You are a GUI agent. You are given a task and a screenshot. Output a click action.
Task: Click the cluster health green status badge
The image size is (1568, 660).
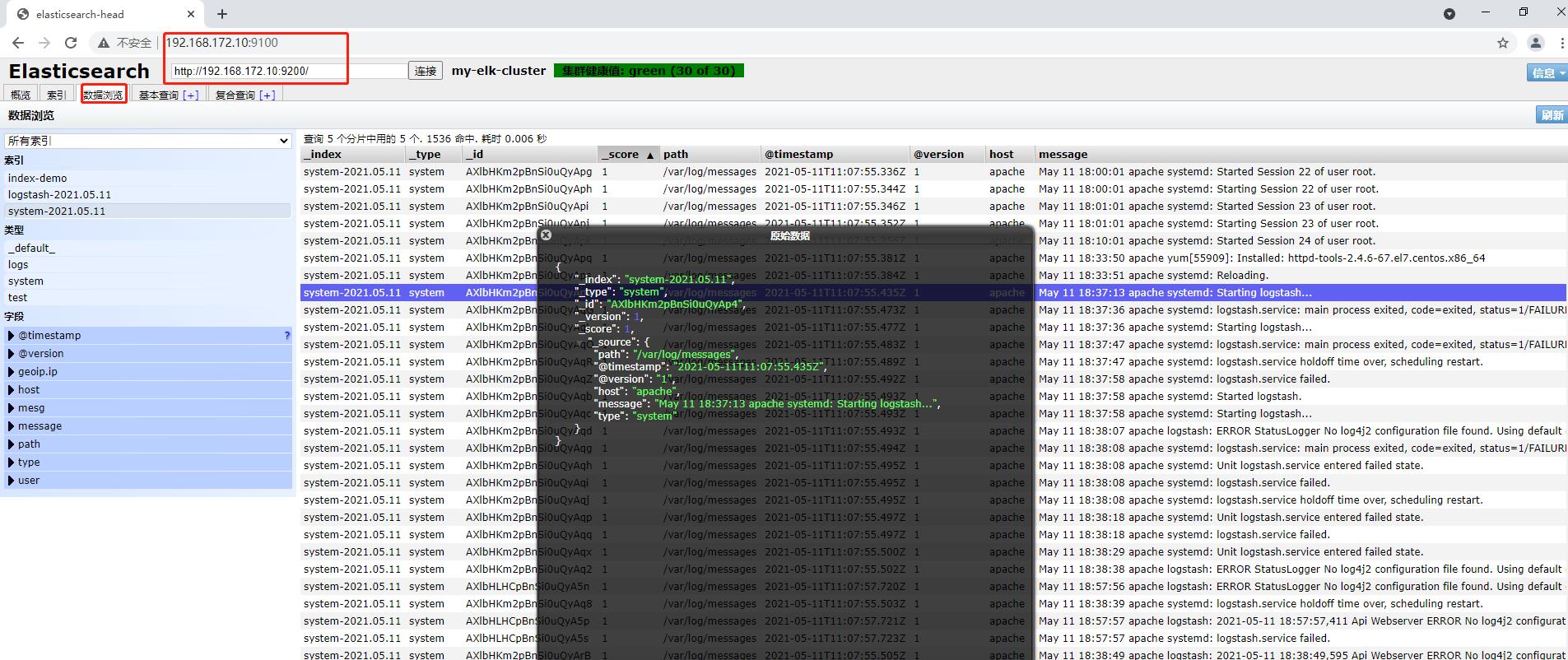[649, 71]
